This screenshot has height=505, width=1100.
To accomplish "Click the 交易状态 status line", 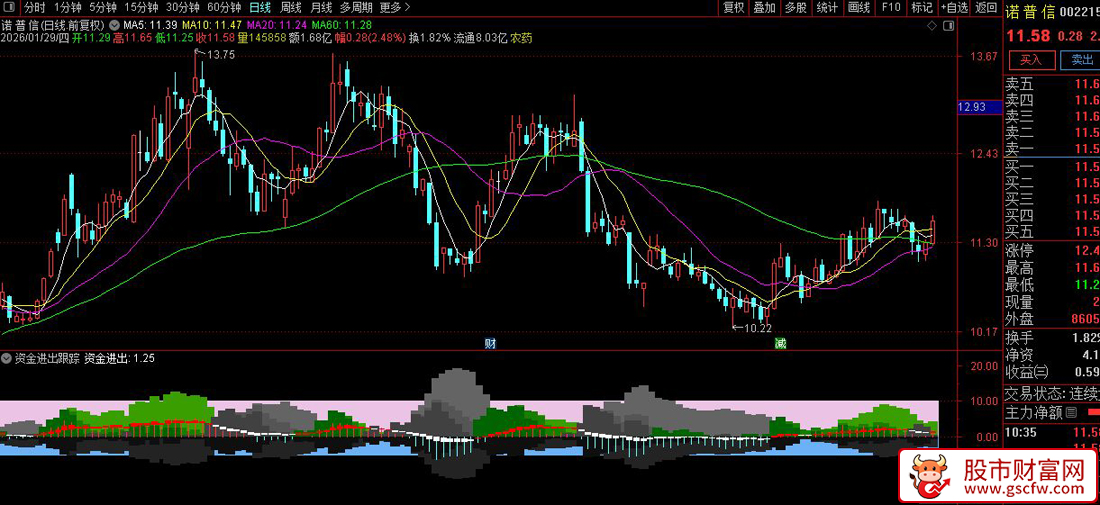I will point(1052,393).
